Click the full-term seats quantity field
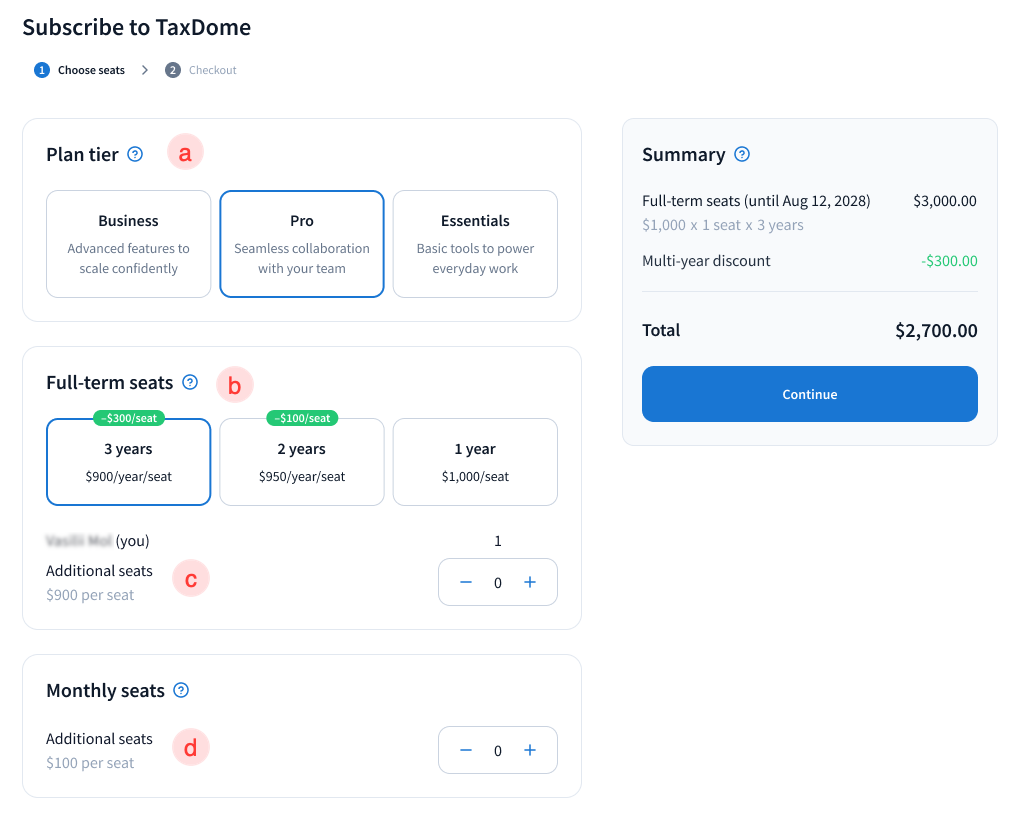Image resolution: width=1022 pixels, height=813 pixels. [498, 582]
